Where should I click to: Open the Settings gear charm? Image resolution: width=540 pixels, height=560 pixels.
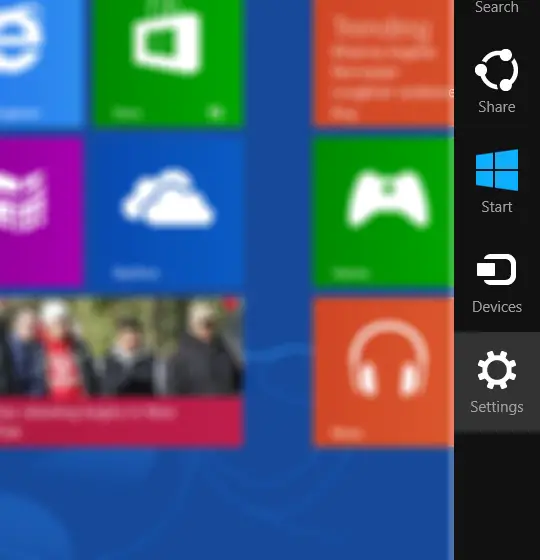497,382
